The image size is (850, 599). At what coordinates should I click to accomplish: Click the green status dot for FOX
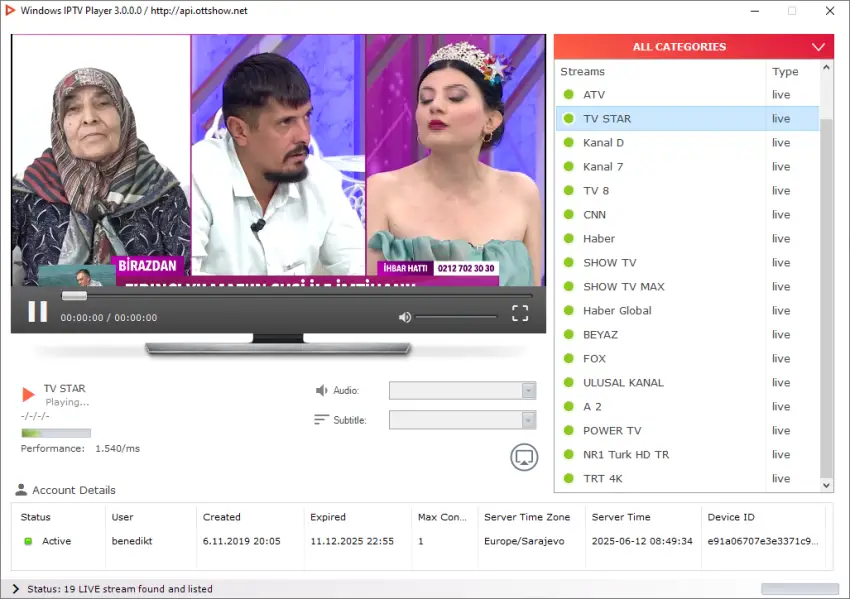click(569, 358)
